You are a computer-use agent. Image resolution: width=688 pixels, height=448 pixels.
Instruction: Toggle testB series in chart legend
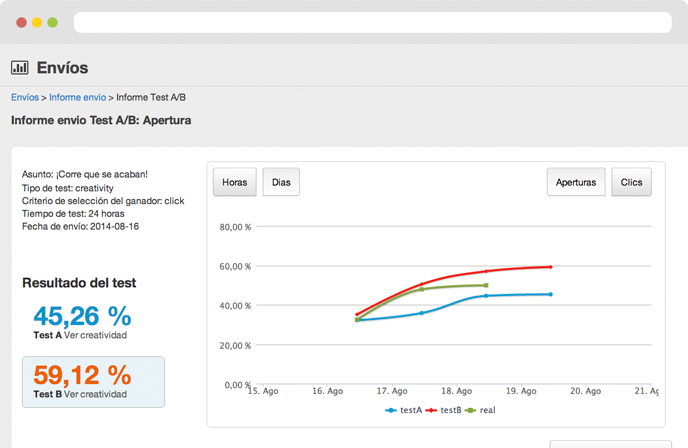[x=446, y=410]
